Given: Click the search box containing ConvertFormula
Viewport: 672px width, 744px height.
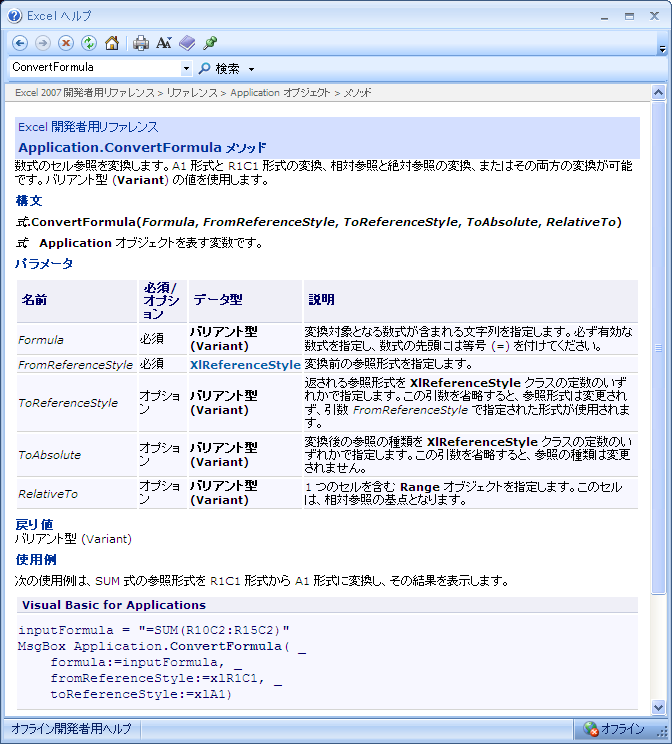Looking at the screenshot, I should pyautogui.click(x=94, y=67).
